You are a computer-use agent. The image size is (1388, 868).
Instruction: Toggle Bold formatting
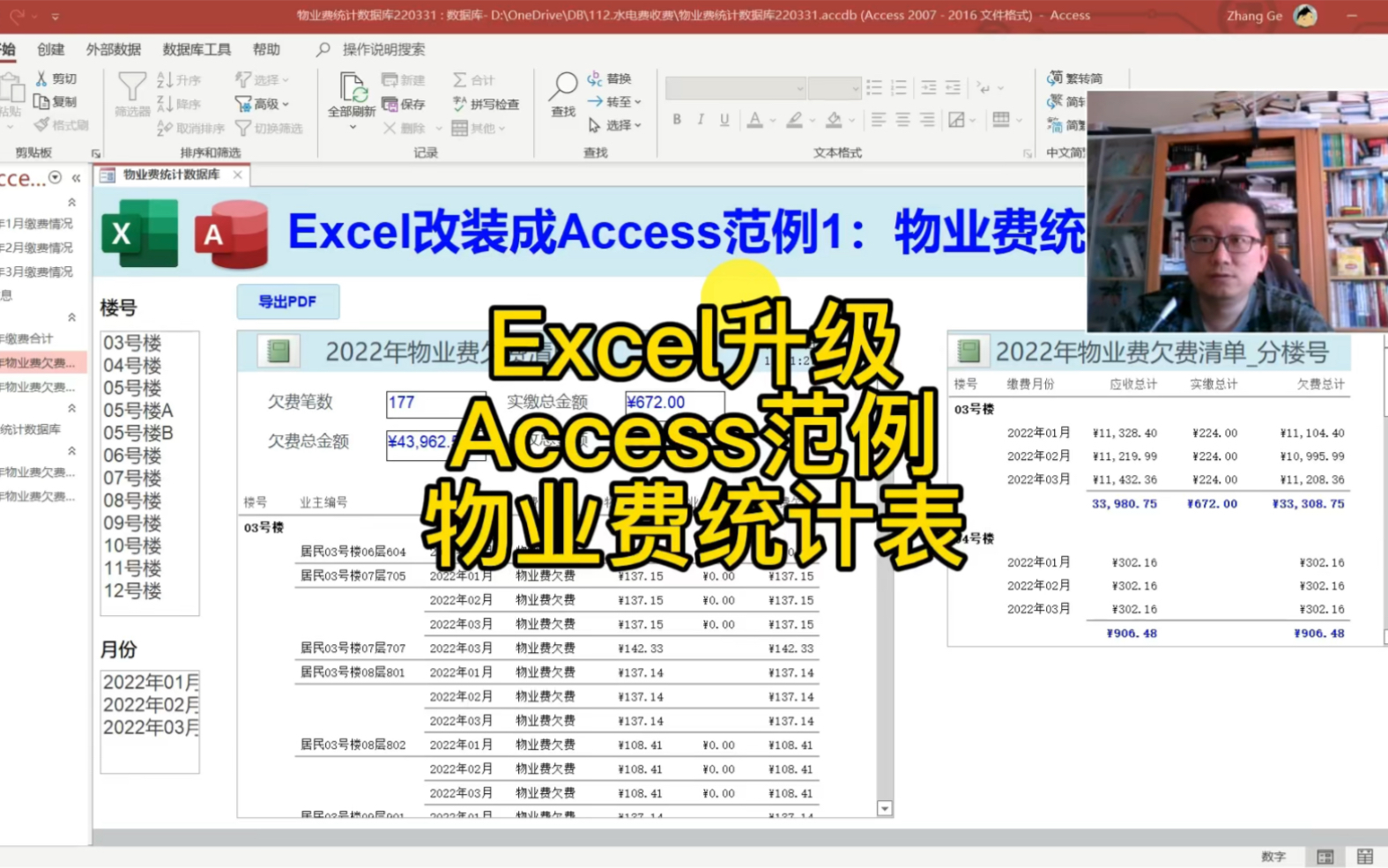pos(677,119)
